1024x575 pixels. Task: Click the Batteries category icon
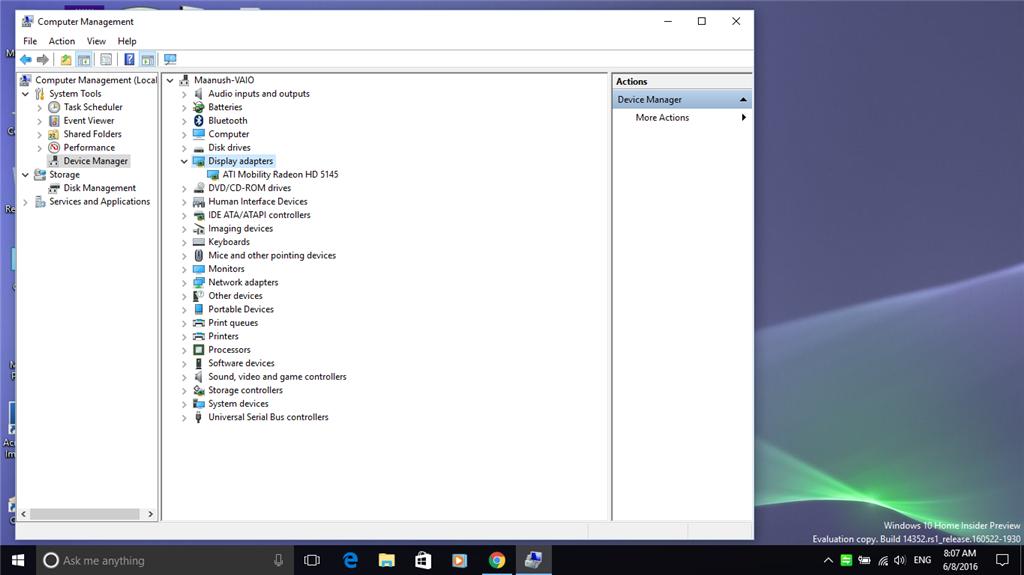coord(199,107)
